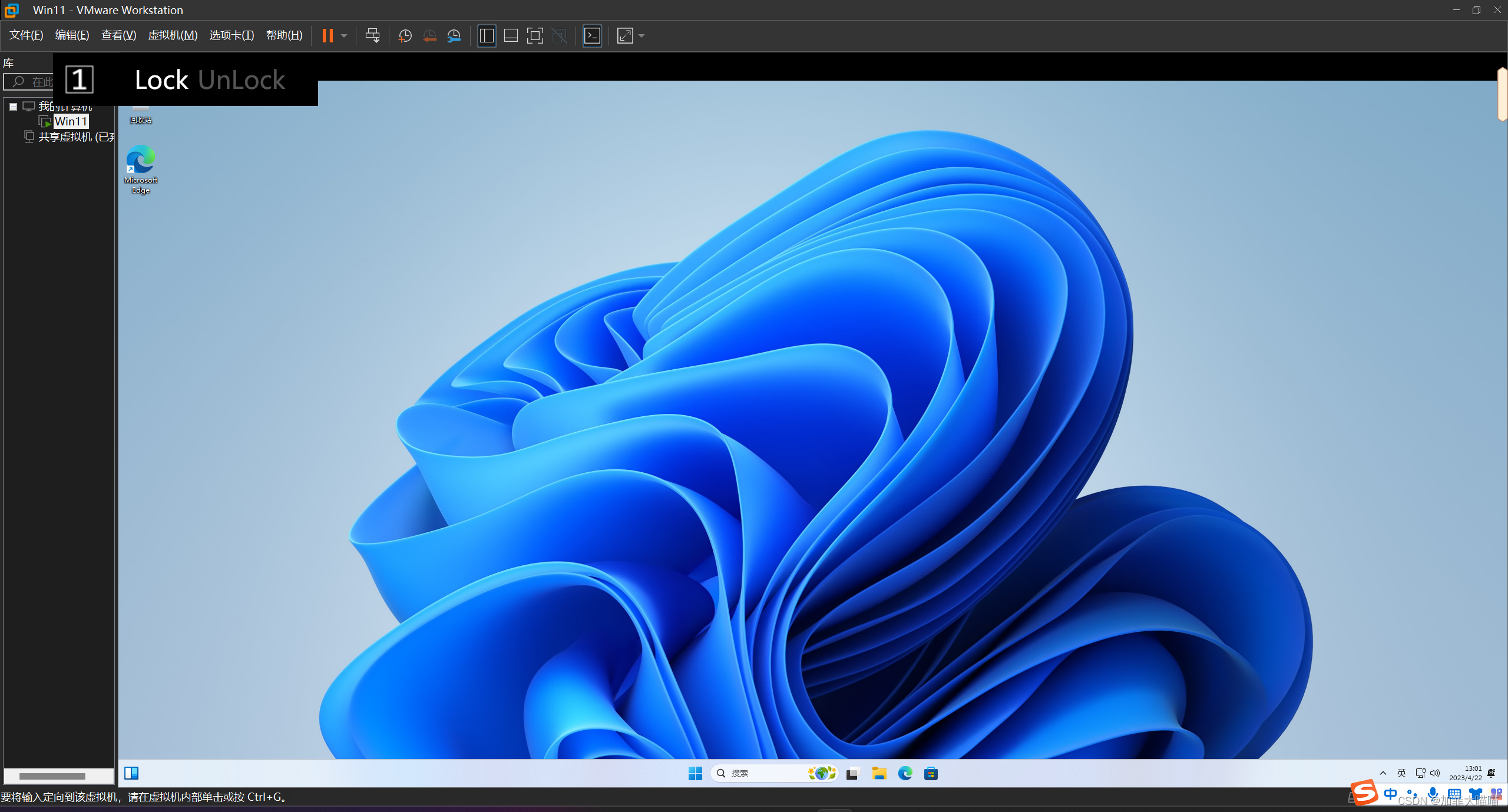Click the search highlights globe icon

(822, 773)
